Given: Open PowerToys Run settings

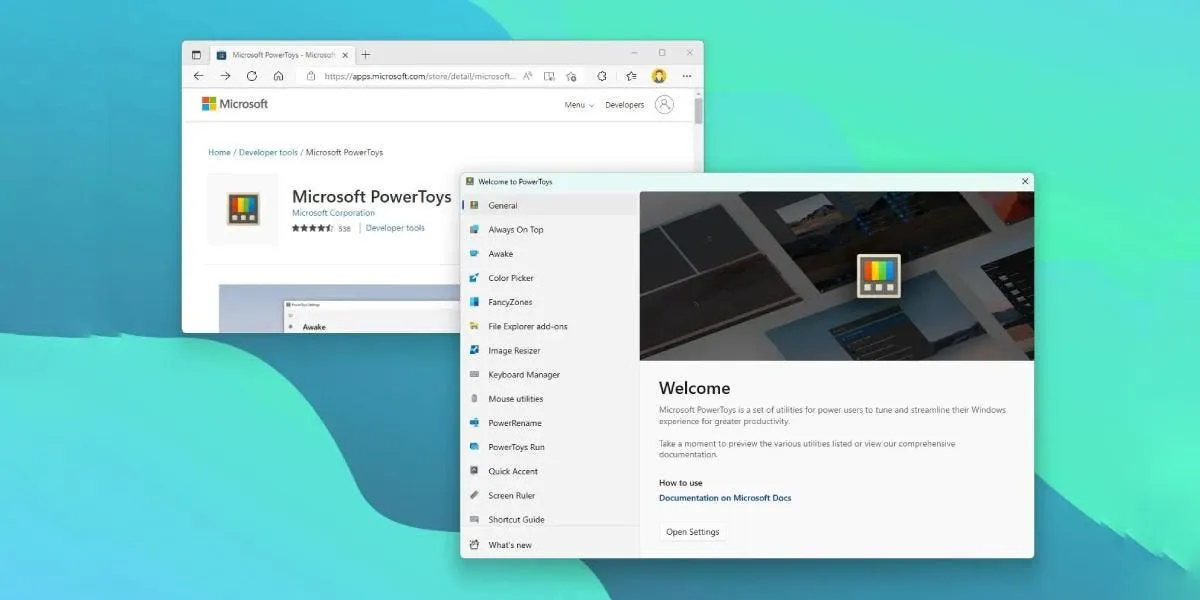Looking at the screenshot, I should pos(515,447).
